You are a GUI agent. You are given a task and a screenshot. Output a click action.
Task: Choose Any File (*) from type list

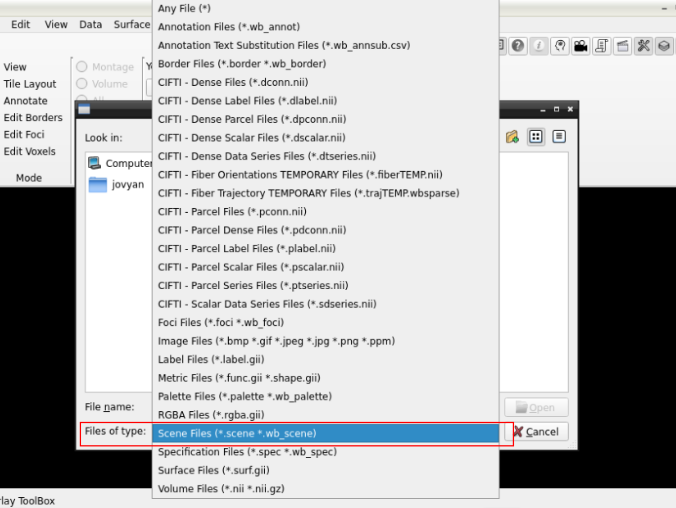[x=184, y=8]
